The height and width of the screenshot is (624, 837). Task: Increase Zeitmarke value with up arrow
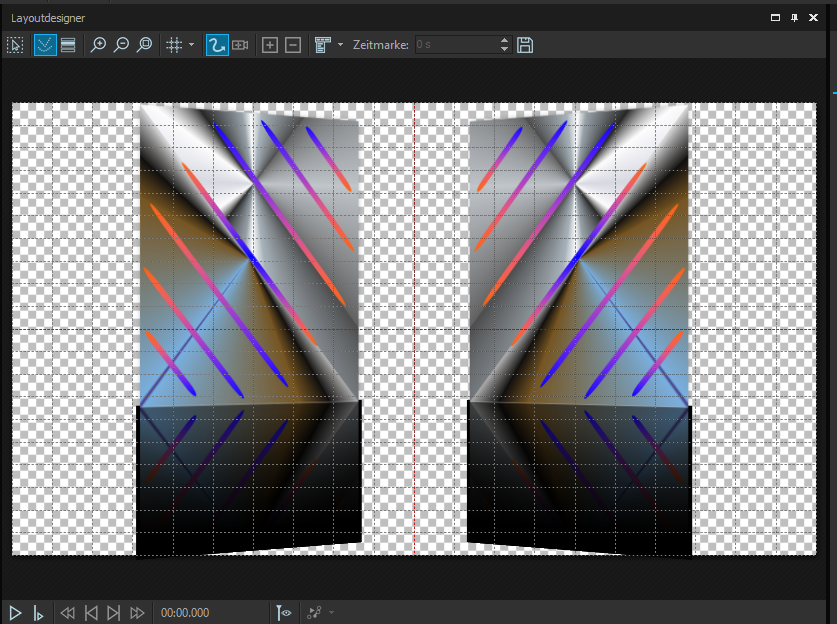point(504,41)
